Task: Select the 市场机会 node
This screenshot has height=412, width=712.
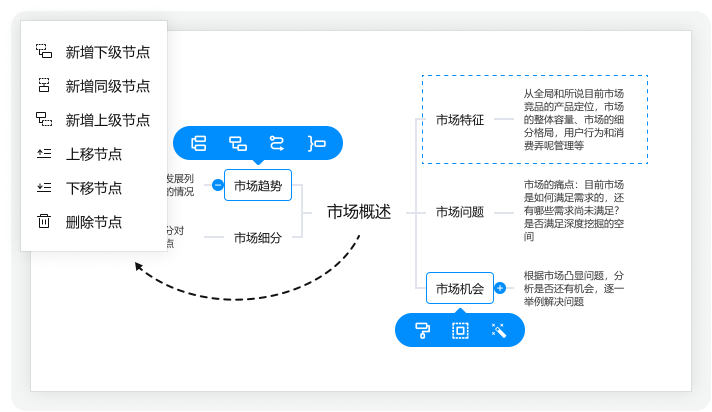Action: (x=460, y=288)
